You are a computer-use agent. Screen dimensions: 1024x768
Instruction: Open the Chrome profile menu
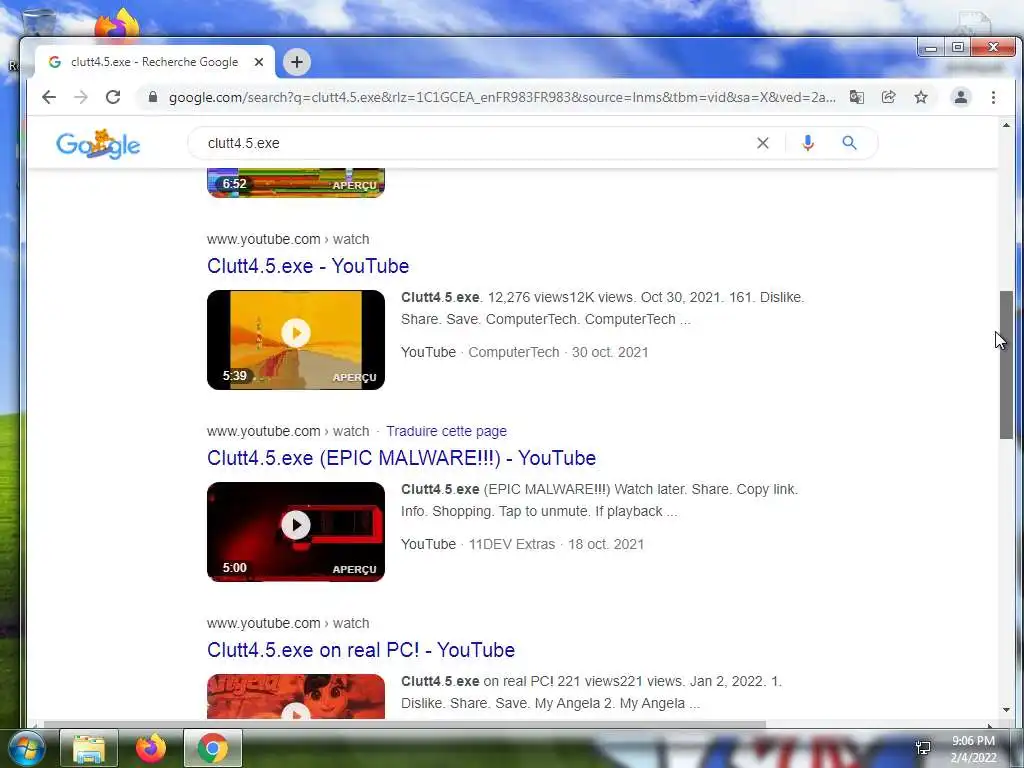point(961,97)
